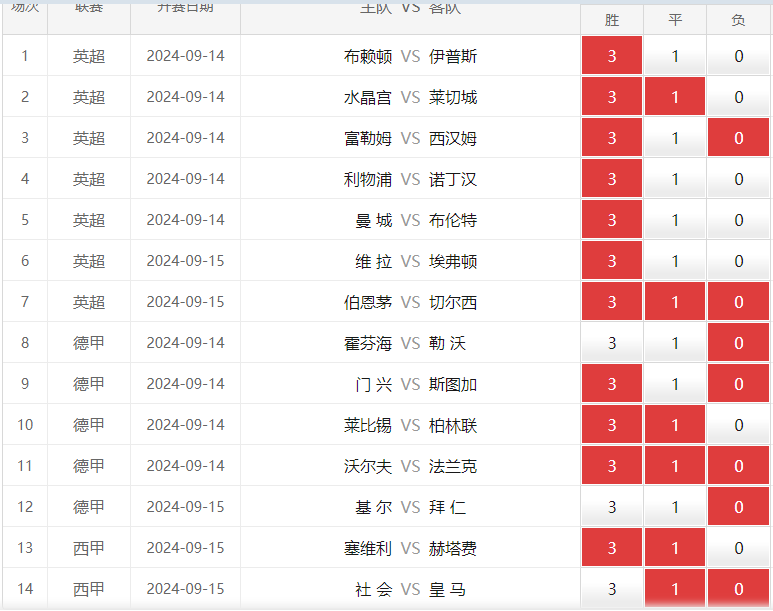Image resolution: width=773 pixels, height=611 pixels.
Task: Select loss (0) for 维拉 VS 埃弗顿
Action: (738, 260)
